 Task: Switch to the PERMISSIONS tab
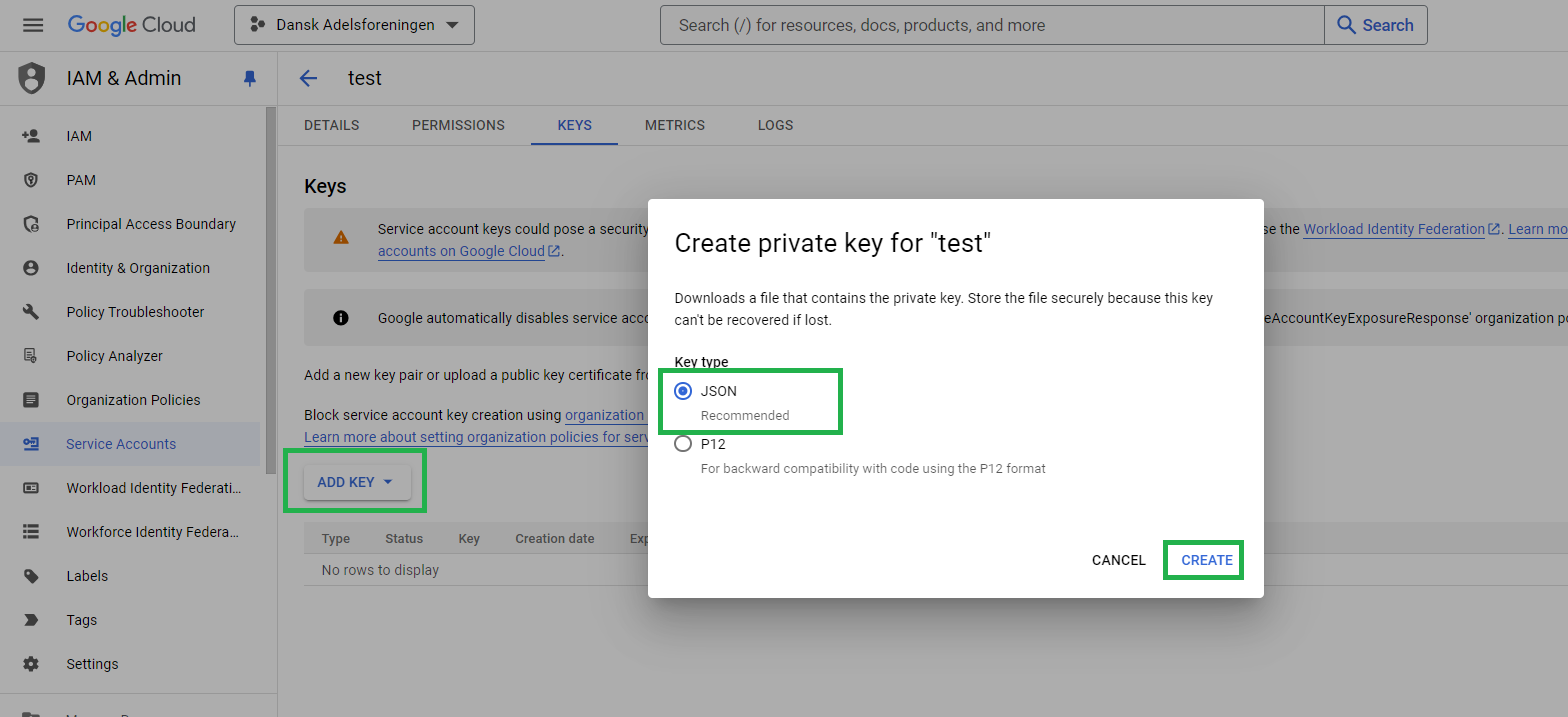(458, 125)
